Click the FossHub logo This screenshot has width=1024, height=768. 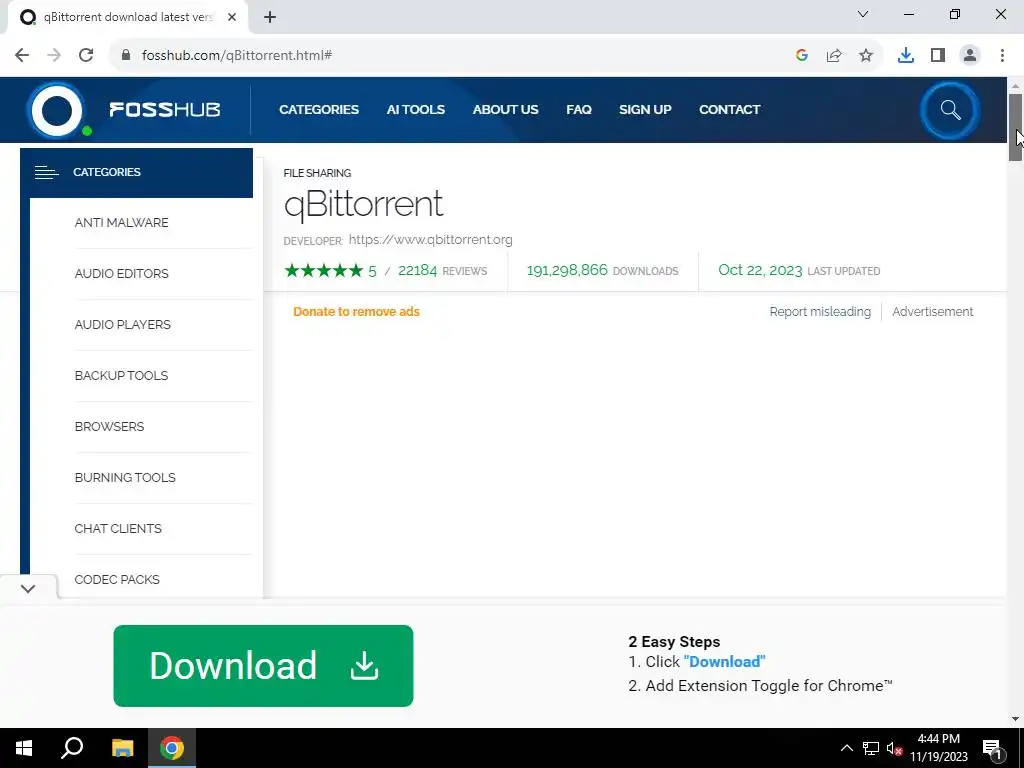pyautogui.click(x=124, y=110)
